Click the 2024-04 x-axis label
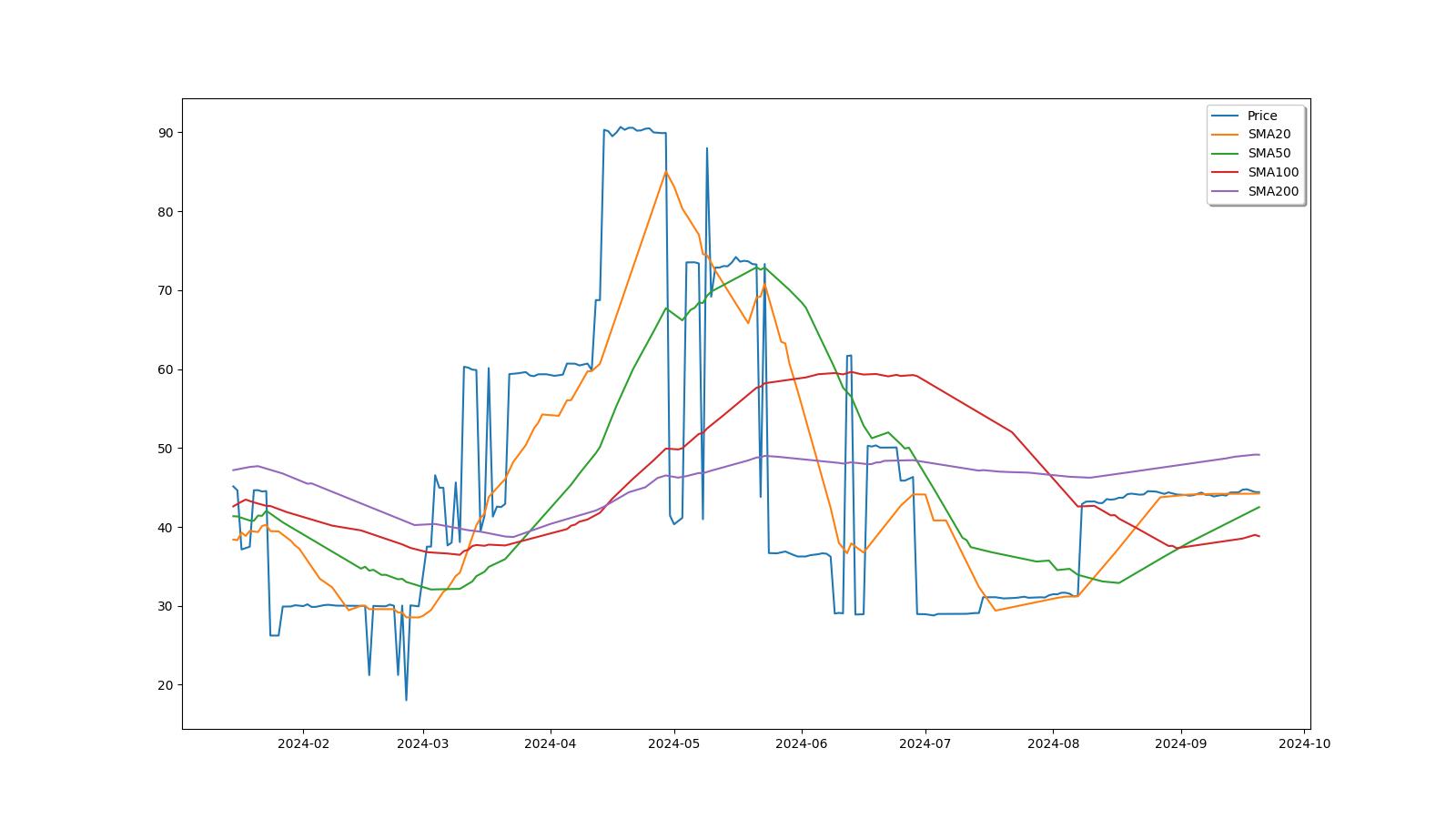This screenshot has height=819, width=1456. (x=550, y=743)
